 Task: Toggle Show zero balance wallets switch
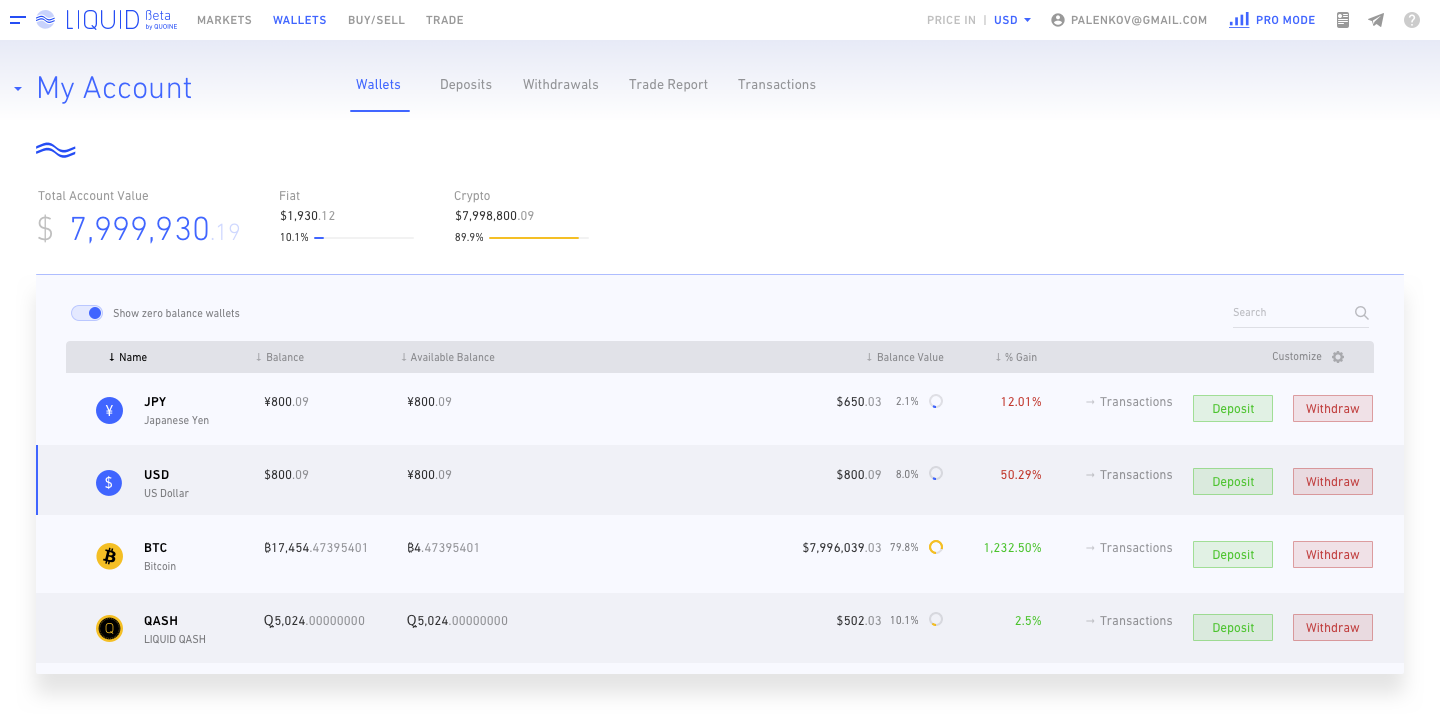[x=87, y=313]
